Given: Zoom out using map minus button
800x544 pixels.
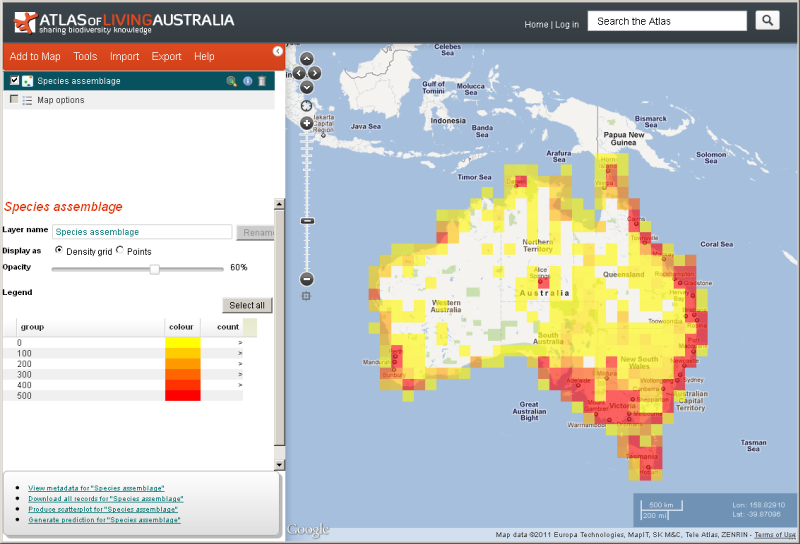Looking at the screenshot, I should pyautogui.click(x=307, y=279).
